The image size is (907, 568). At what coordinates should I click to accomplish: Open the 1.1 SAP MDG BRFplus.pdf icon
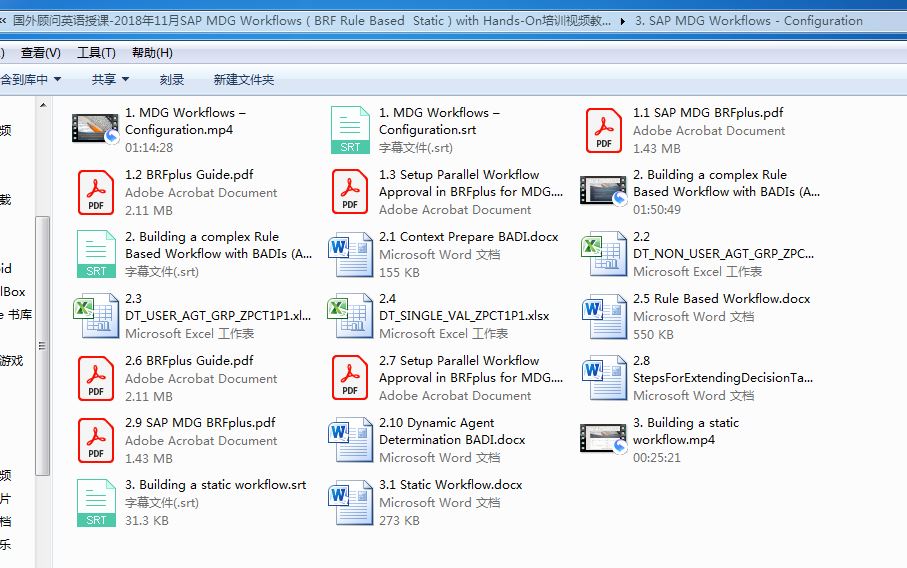(x=604, y=131)
